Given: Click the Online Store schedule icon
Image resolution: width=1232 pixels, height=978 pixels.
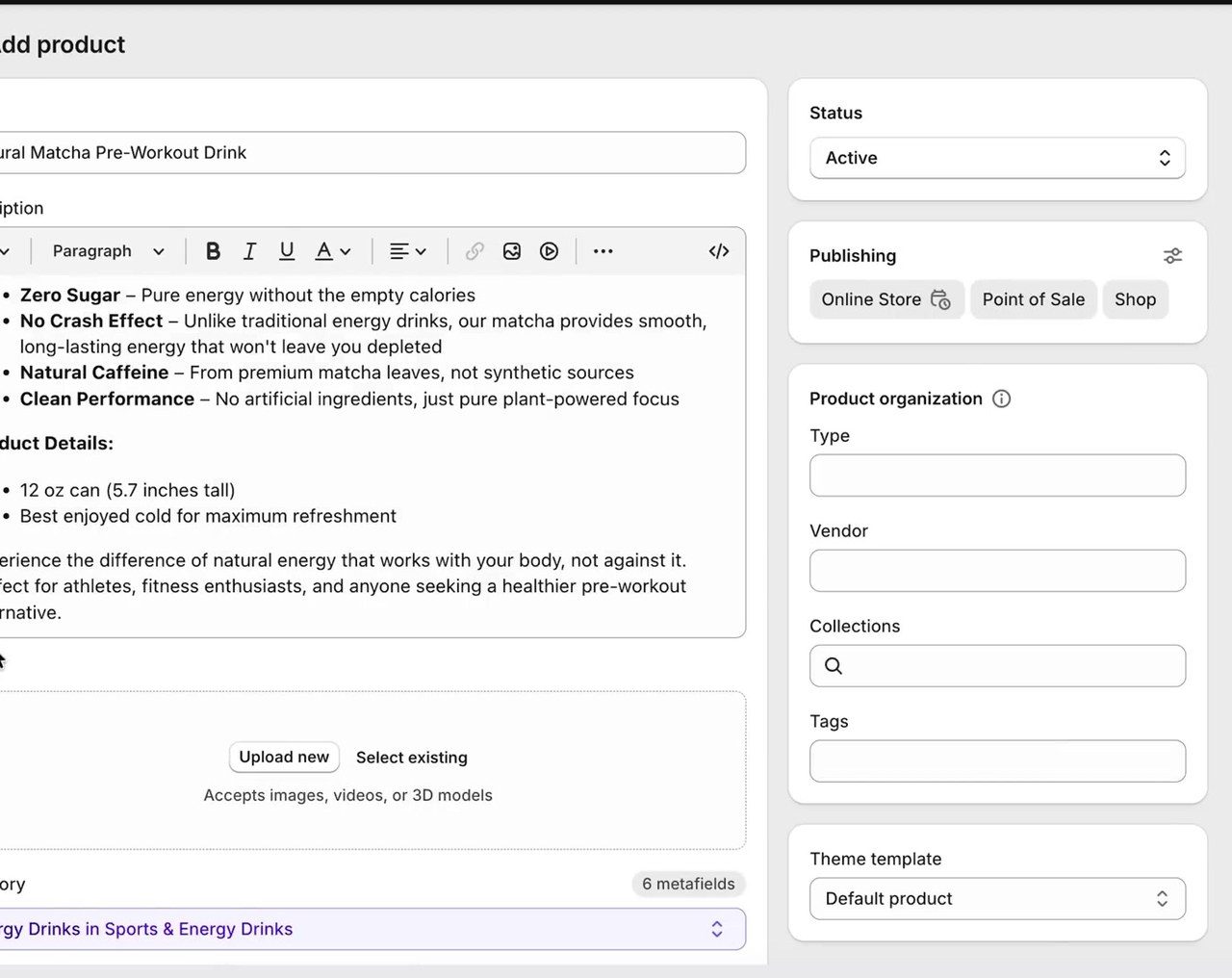Looking at the screenshot, I should click(940, 299).
